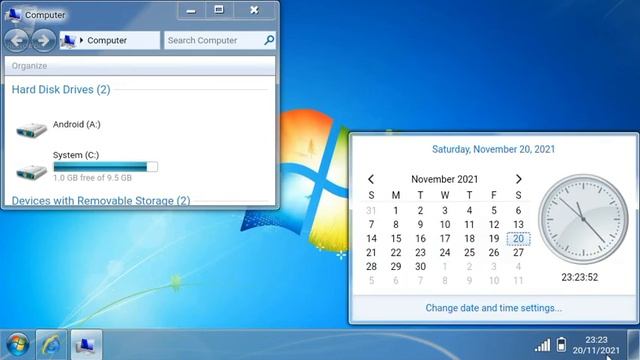Select November 4 in calendar

click(469, 211)
